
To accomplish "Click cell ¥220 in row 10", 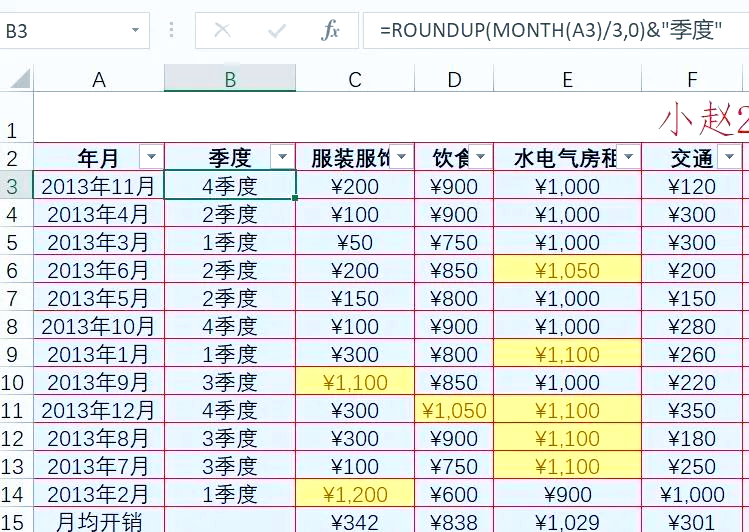I will pos(692,382).
